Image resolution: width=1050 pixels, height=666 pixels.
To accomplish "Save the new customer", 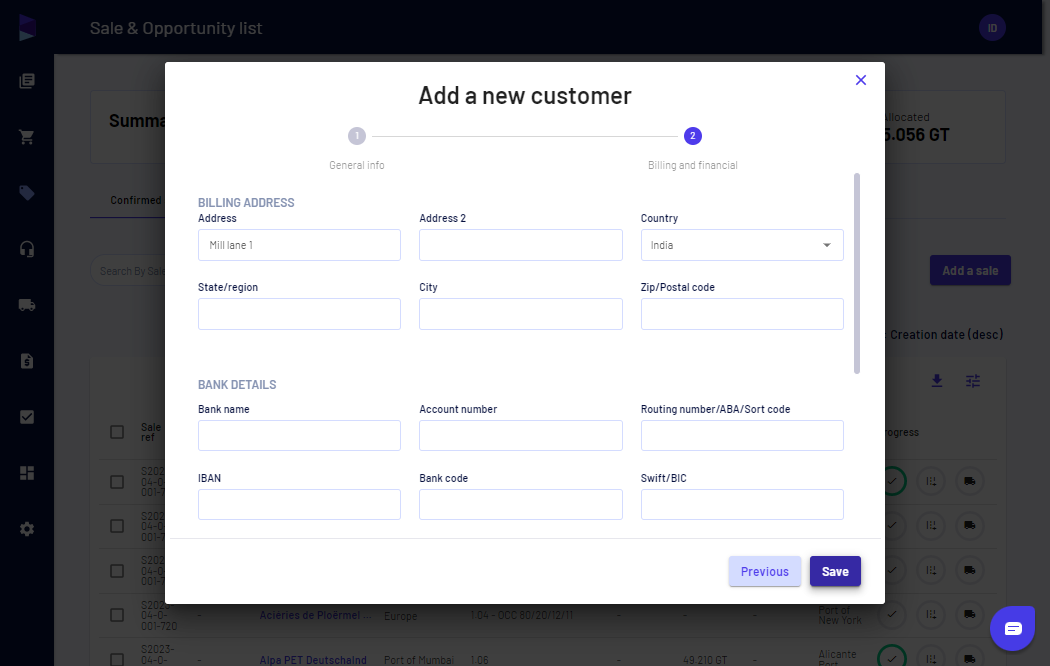I will (x=834, y=572).
